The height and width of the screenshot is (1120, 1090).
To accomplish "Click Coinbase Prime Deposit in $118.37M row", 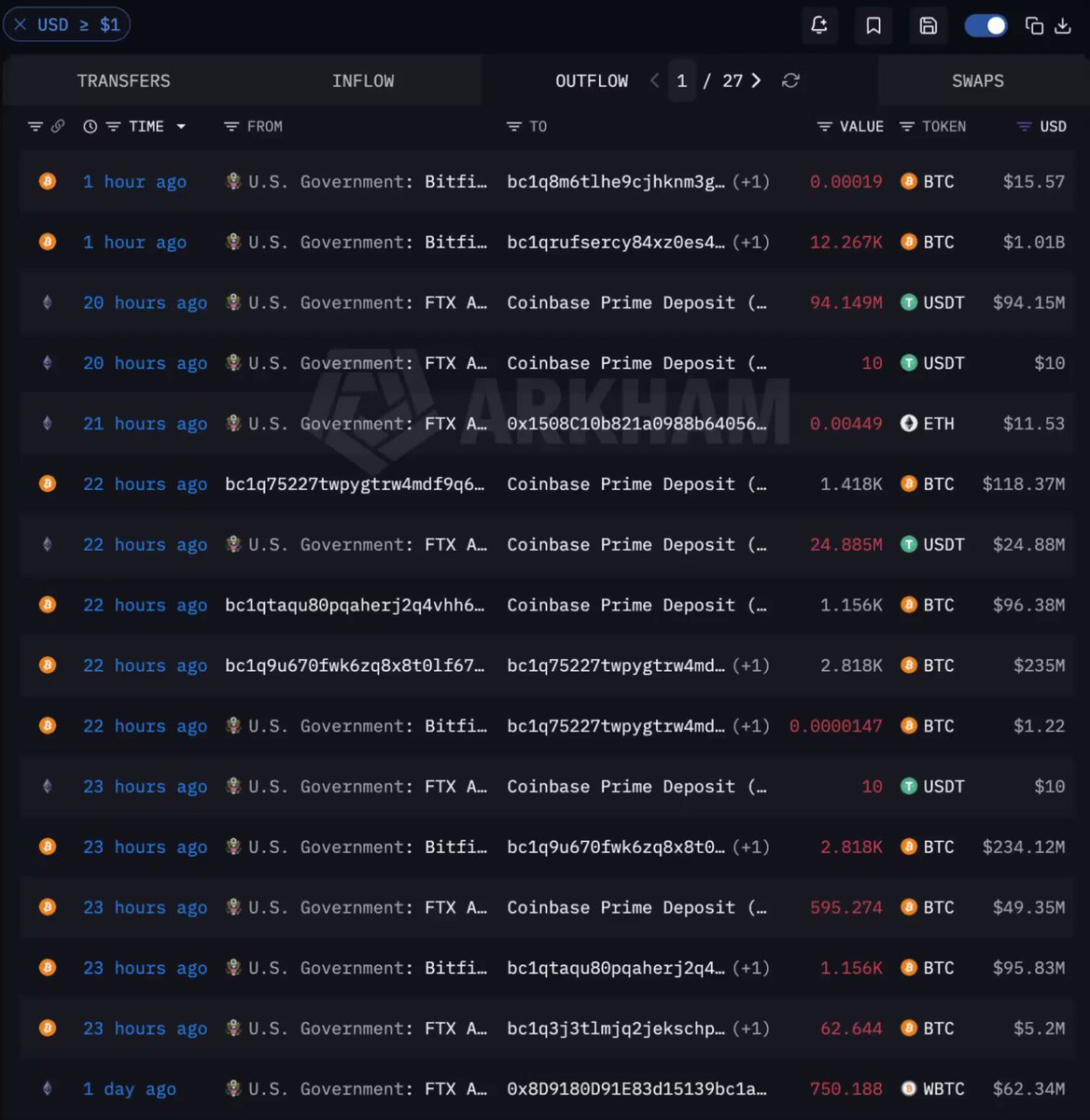I will 636,484.
